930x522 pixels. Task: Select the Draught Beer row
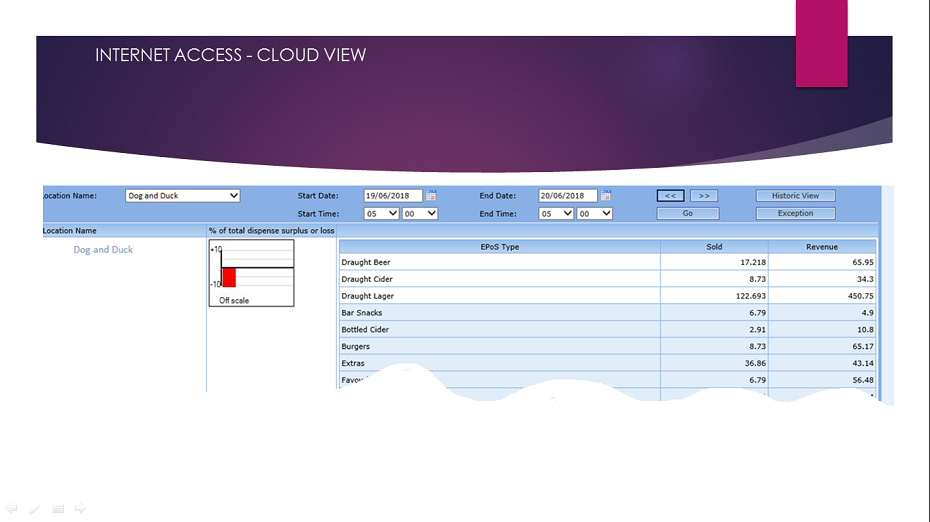click(607, 262)
